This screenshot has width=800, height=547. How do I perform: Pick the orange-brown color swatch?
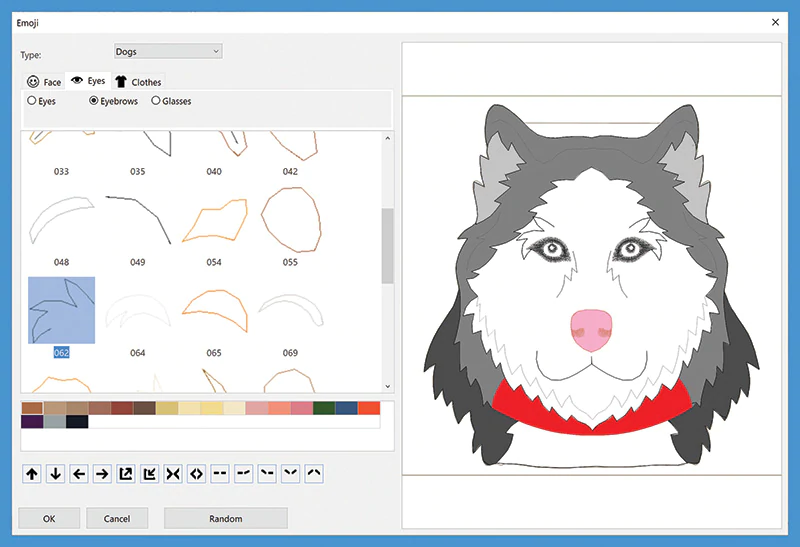tap(32, 408)
